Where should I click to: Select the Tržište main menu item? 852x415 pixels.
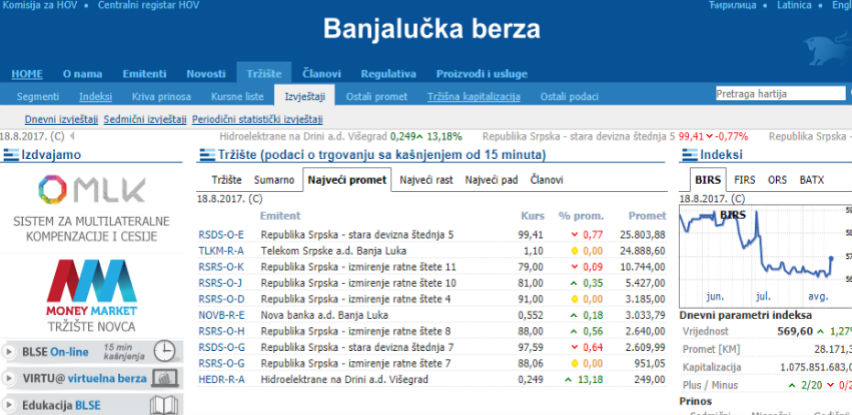click(264, 74)
